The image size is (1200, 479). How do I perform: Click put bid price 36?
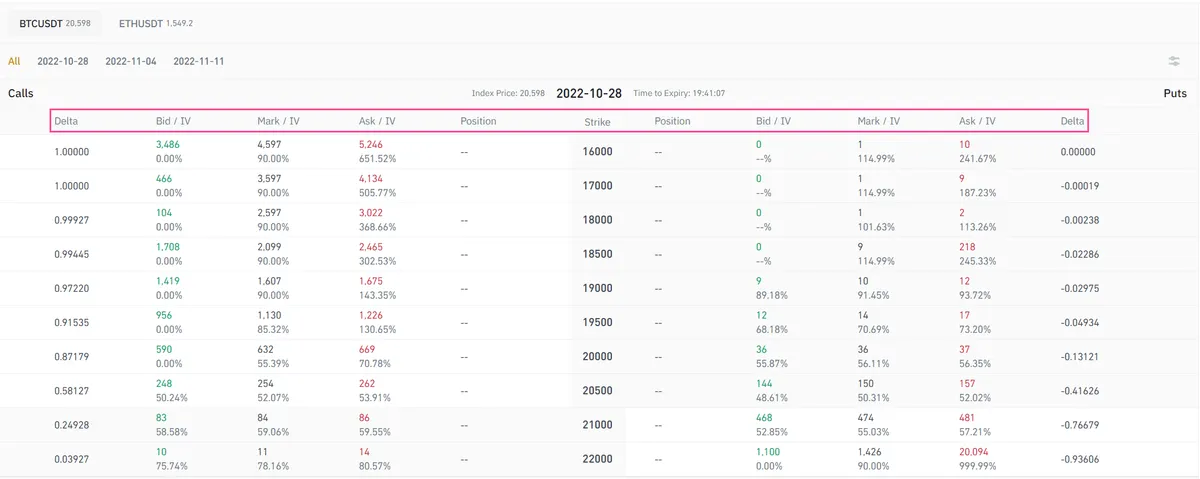pos(763,349)
